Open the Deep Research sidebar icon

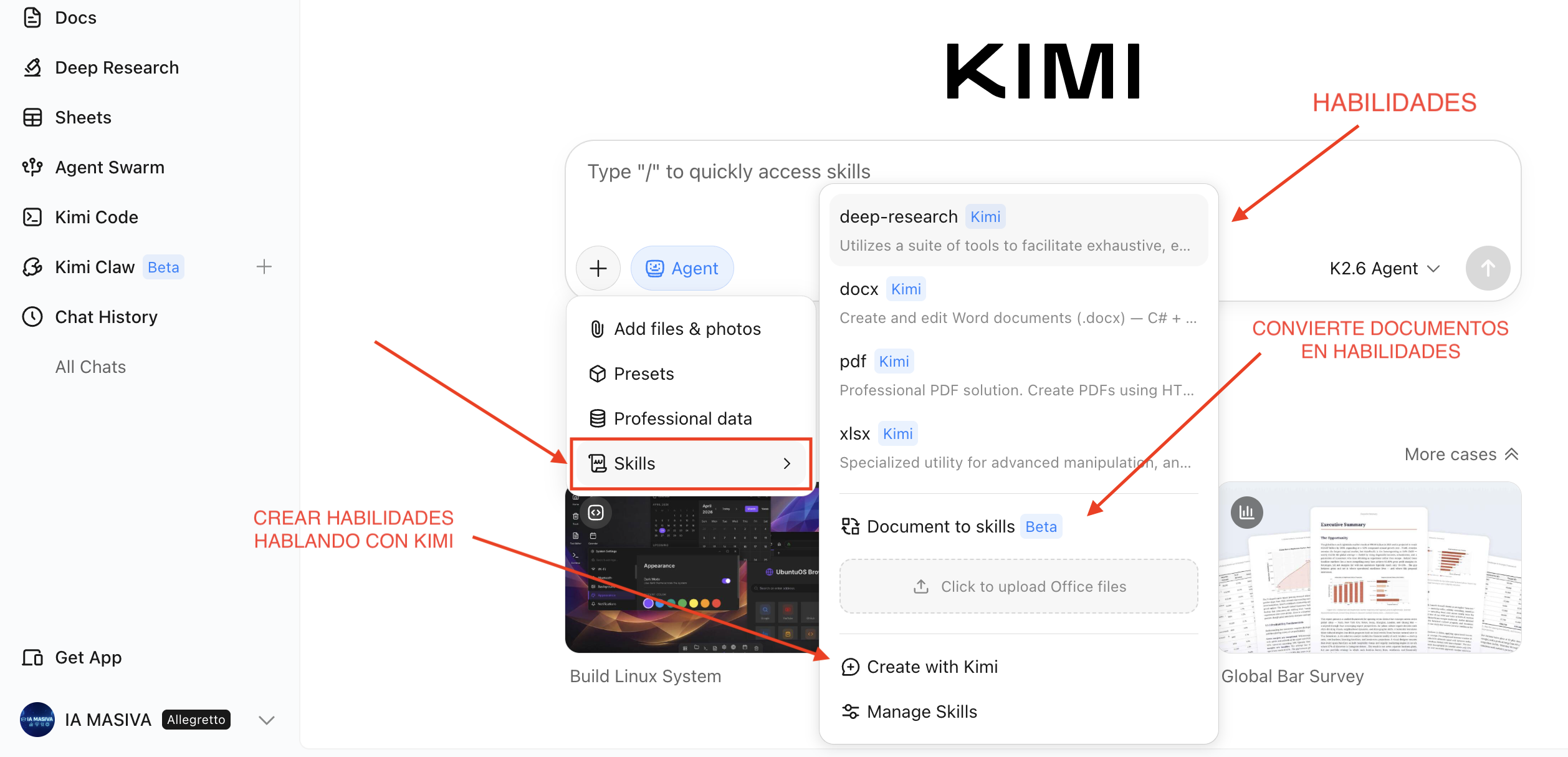(x=32, y=67)
